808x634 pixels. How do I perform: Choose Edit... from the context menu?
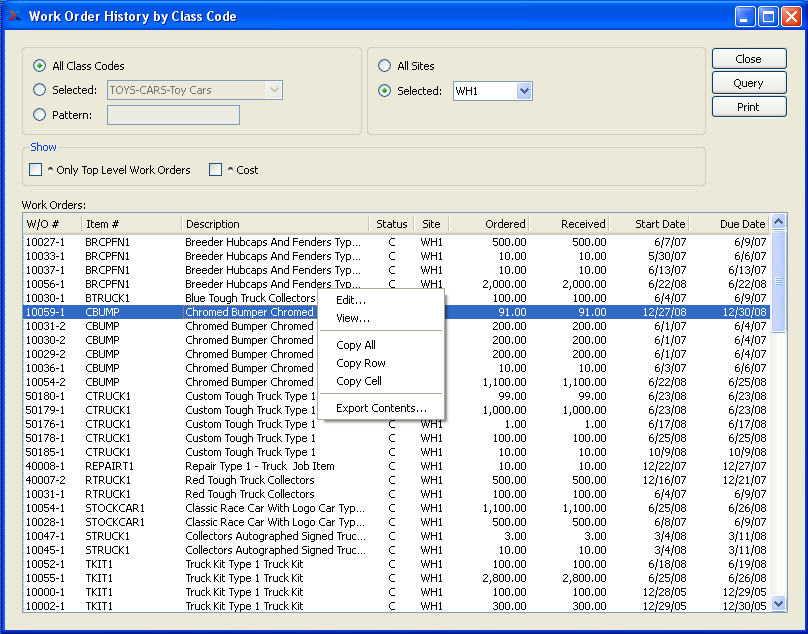tap(351, 300)
